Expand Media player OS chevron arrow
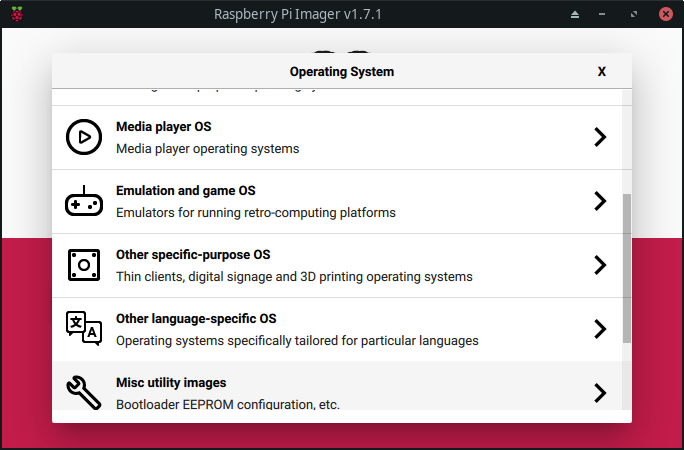Image resolution: width=684 pixels, height=450 pixels. [x=600, y=137]
